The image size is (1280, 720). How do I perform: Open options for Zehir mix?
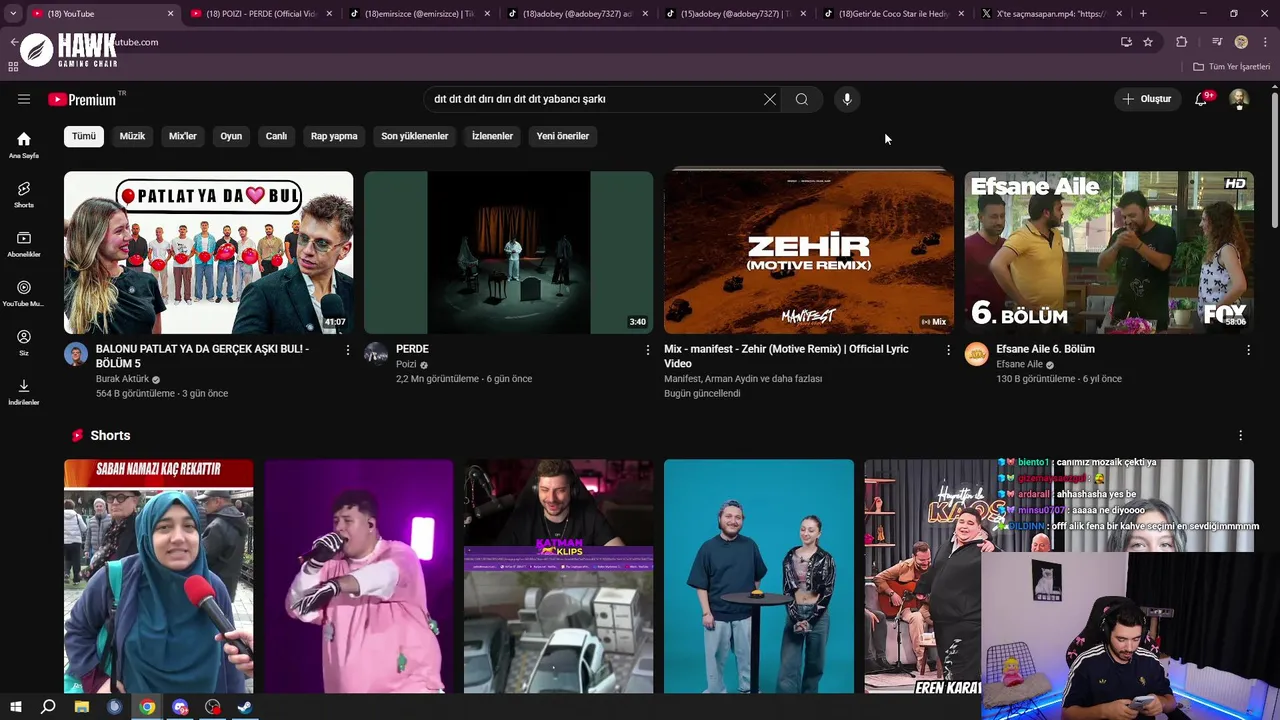coord(948,350)
